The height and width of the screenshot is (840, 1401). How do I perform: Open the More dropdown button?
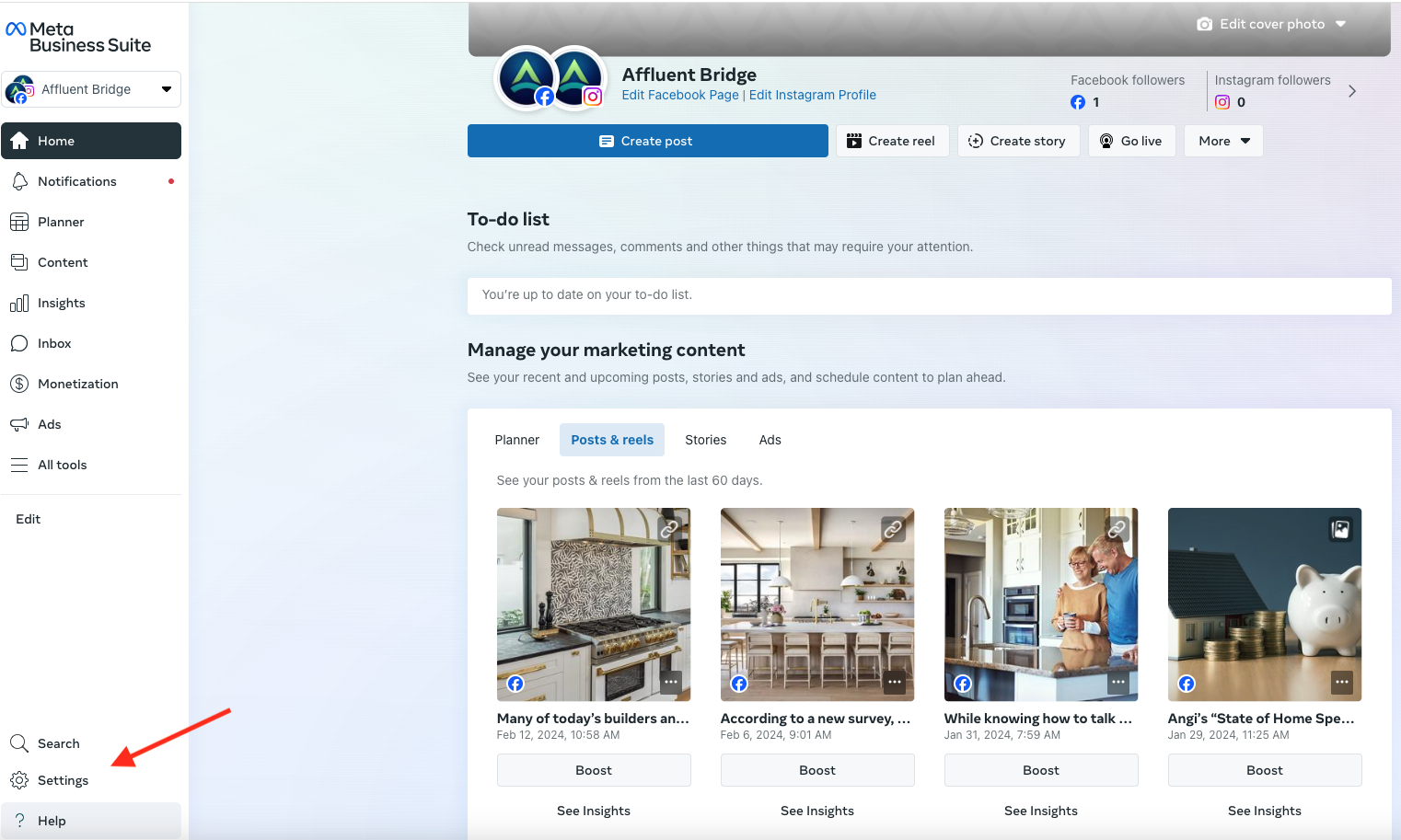click(1223, 141)
